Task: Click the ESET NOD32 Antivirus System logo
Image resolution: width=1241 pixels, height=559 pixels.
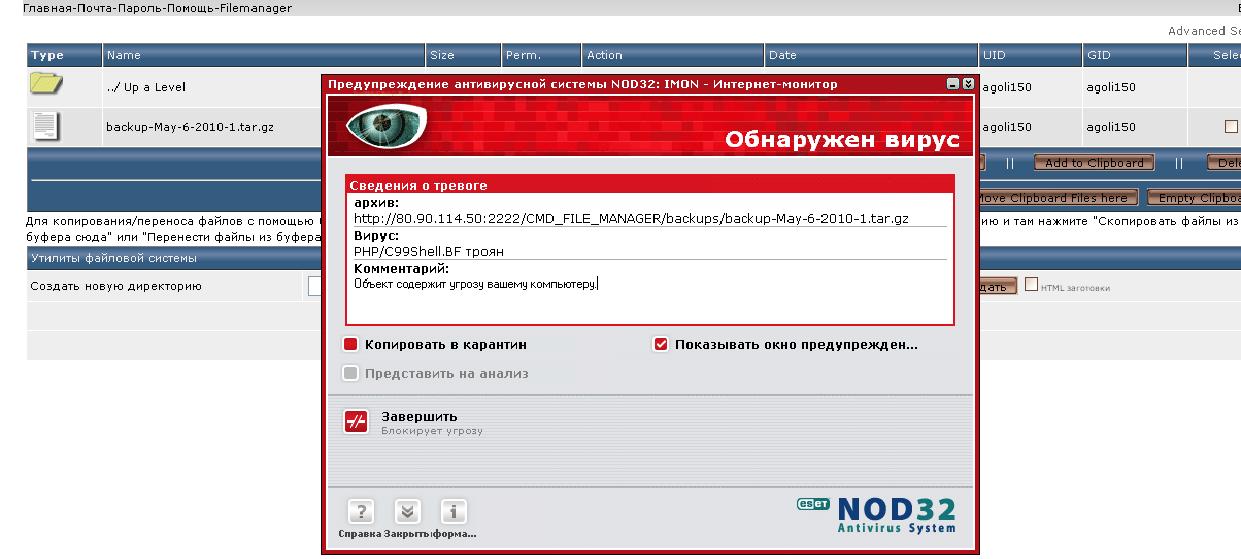Action: [877, 514]
